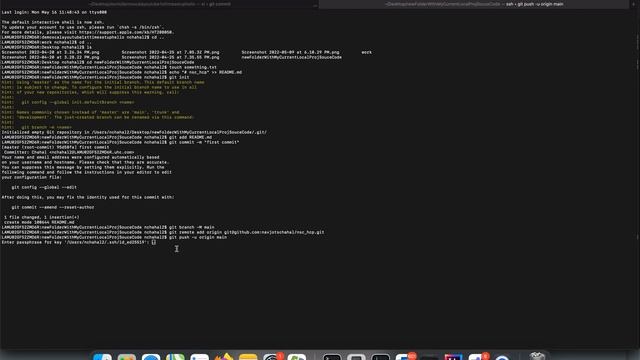
Task: Click the '[master (root-commit)' first commit line
Action: pos(56,147)
